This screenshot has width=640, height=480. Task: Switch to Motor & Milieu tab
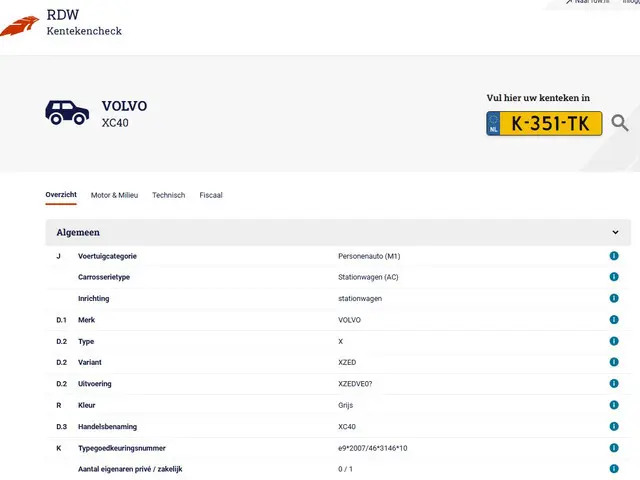point(114,195)
